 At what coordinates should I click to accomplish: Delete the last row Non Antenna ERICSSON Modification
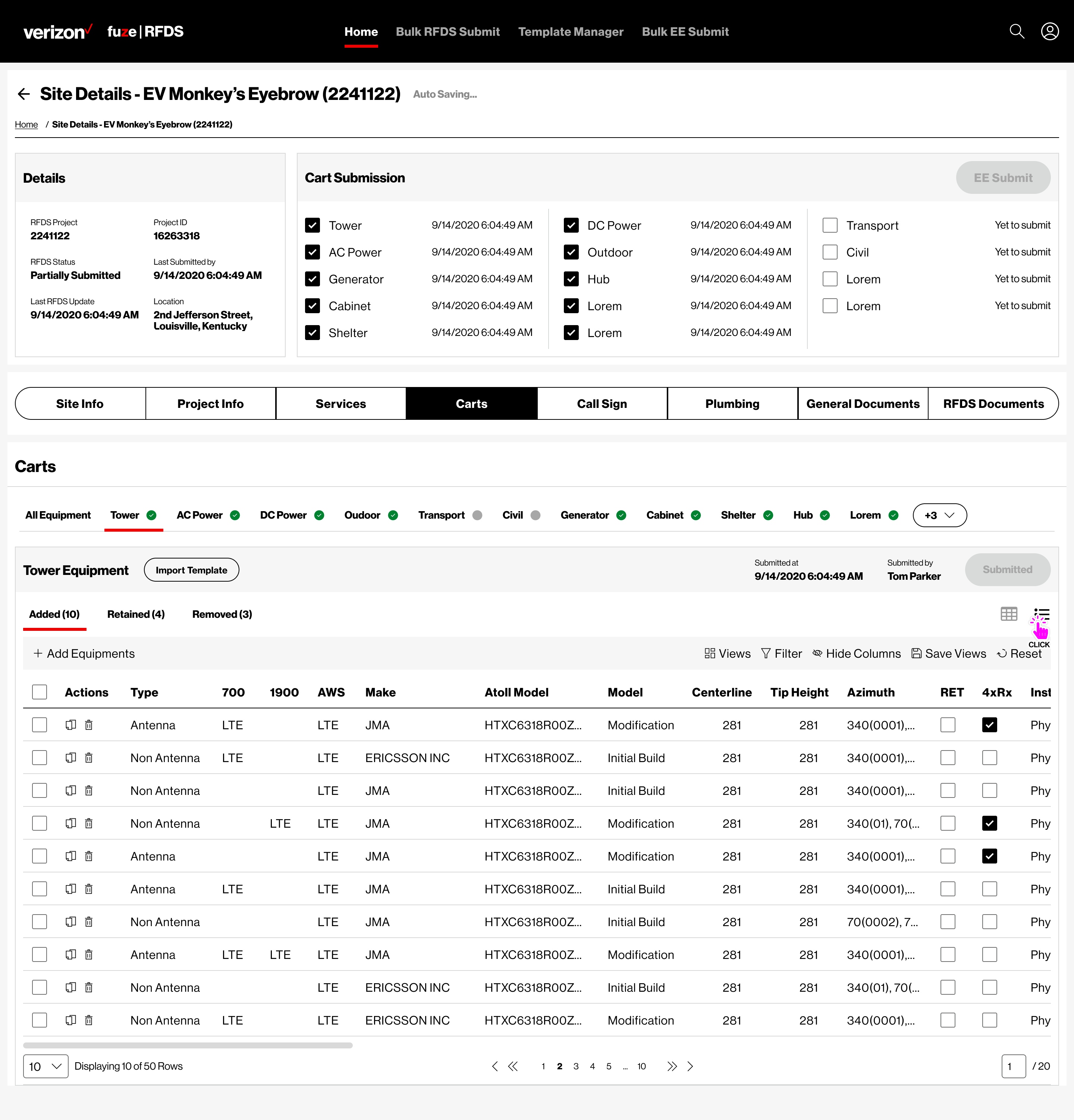[89, 1020]
